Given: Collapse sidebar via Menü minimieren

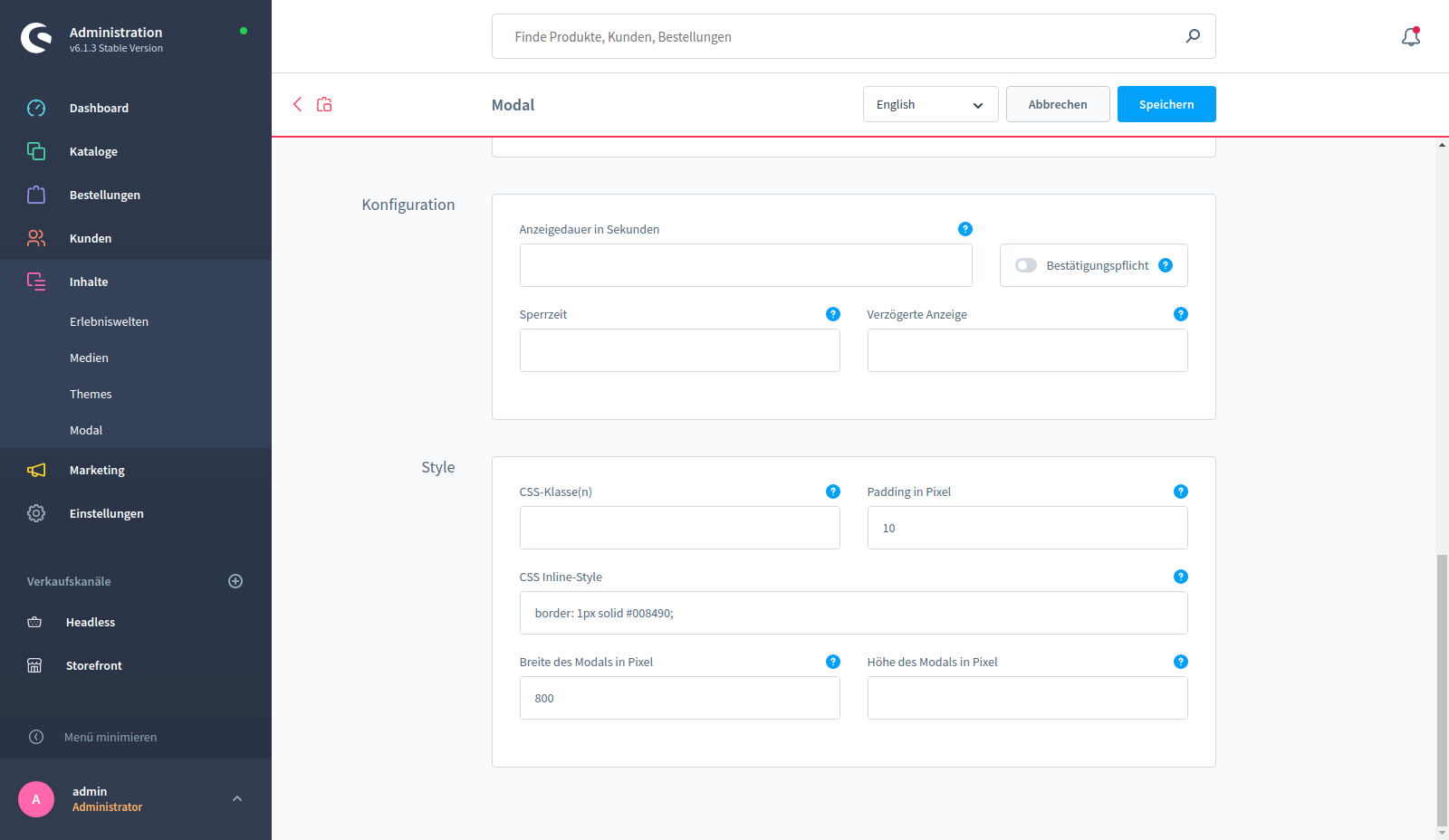Looking at the screenshot, I should click(x=110, y=737).
